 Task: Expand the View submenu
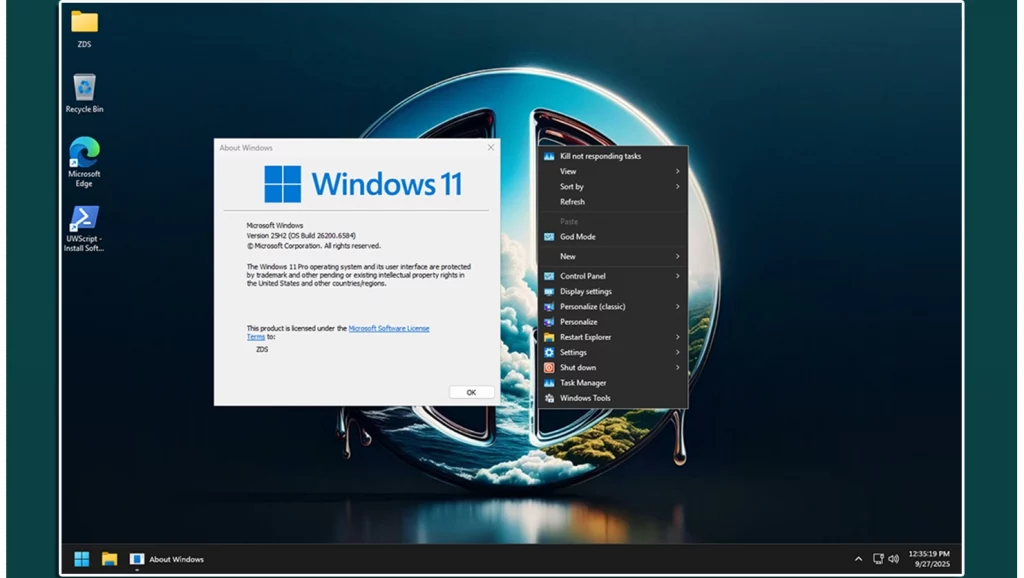(x=612, y=171)
